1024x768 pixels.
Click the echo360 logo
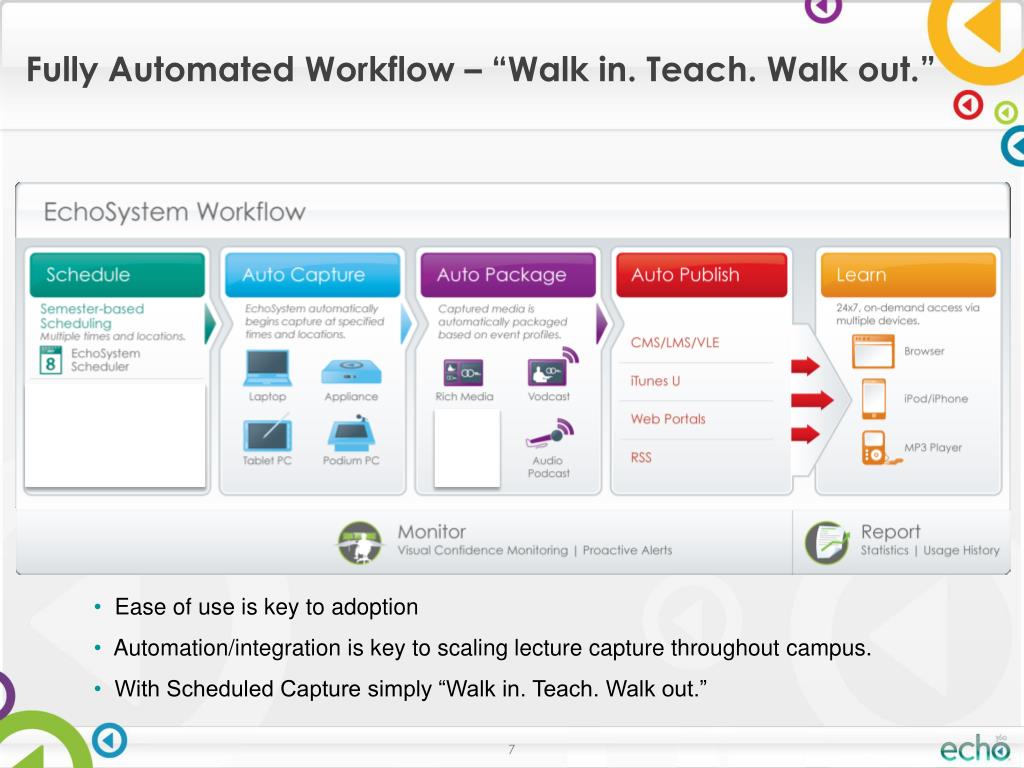(x=974, y=748)
